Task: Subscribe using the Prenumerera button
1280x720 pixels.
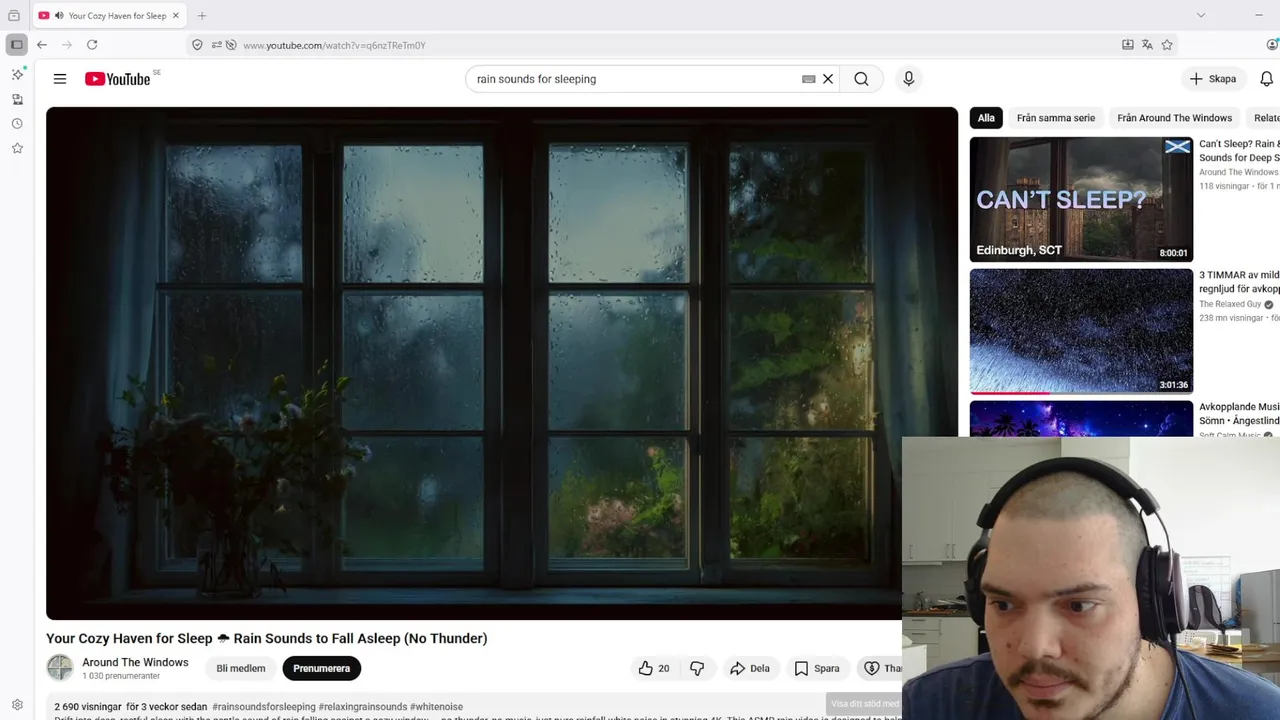Action: pyautogui.click(x=321, y=668)
